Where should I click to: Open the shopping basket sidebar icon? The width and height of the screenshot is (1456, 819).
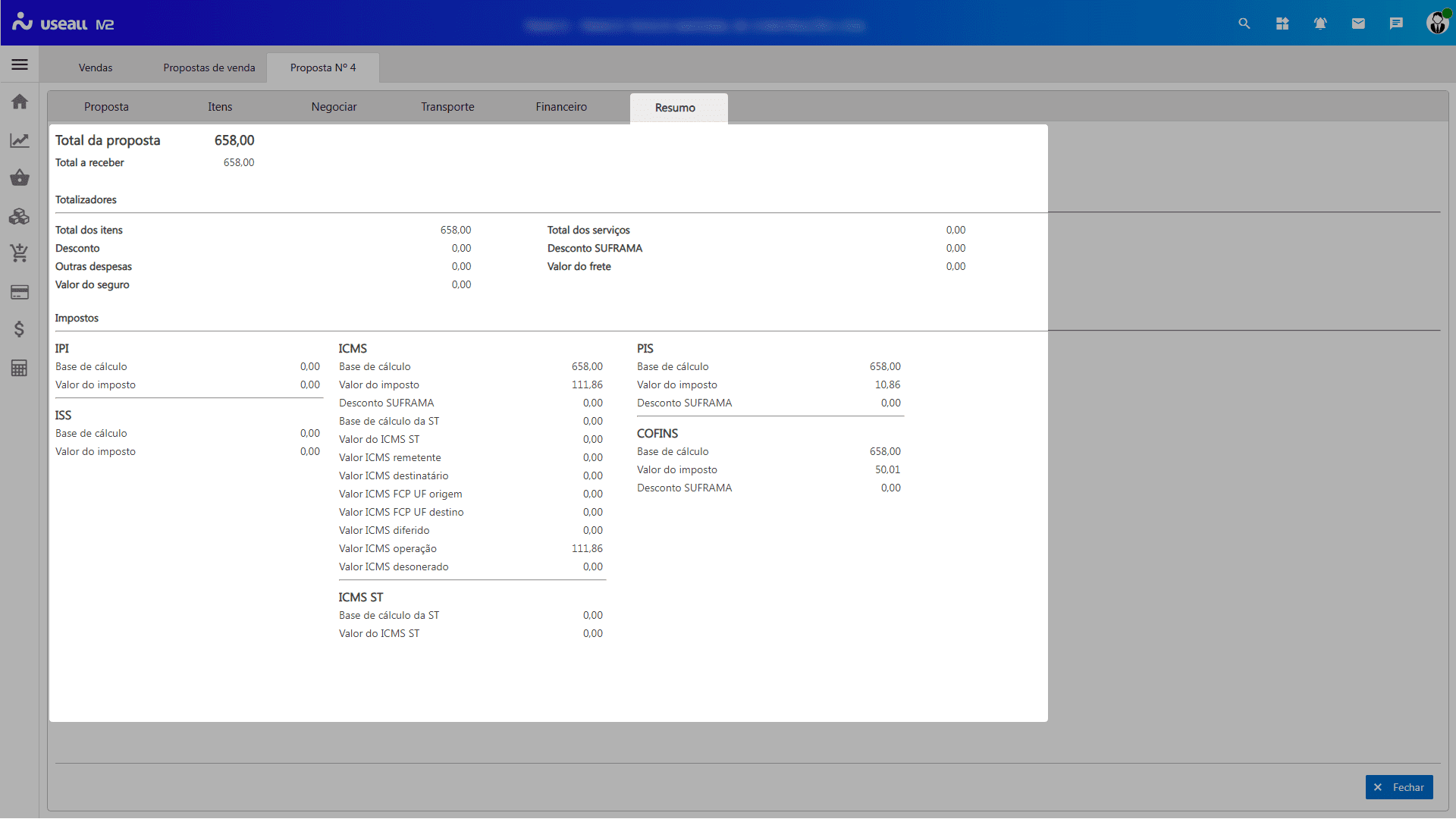tap(20, 178)
